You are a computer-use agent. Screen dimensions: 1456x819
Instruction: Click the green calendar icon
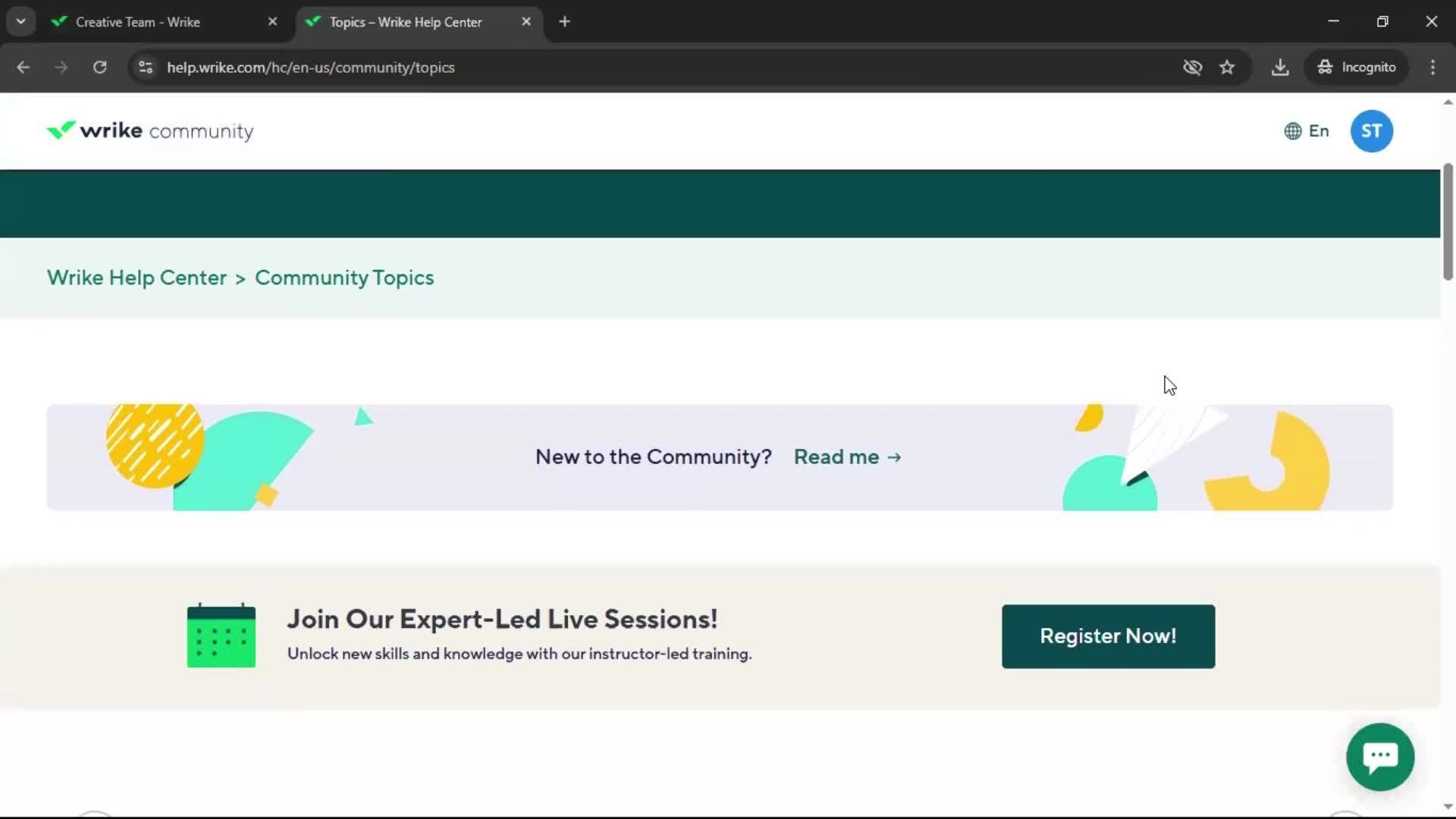pos(221,635)
